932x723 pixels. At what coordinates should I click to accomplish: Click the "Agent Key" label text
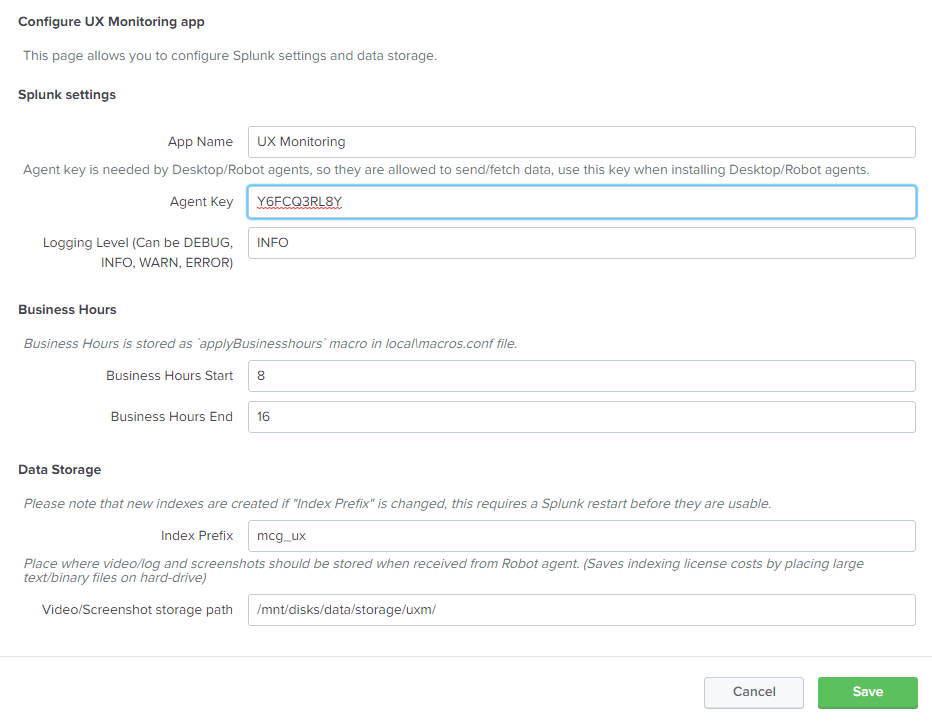pyautogui.click(x=201, y=202)
